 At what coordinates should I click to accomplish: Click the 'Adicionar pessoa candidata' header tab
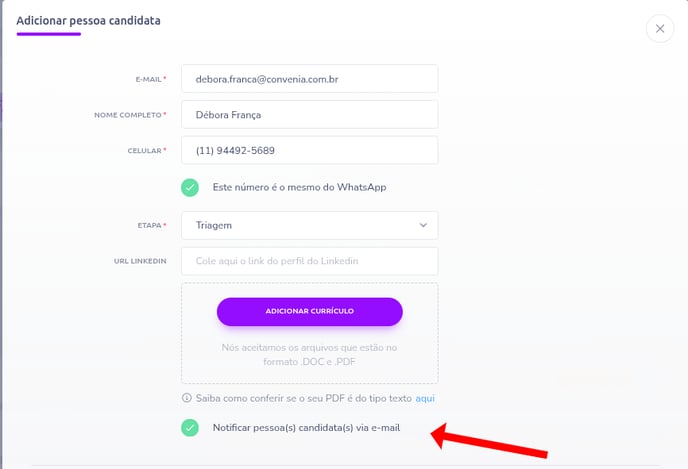(x=88, y=20)
